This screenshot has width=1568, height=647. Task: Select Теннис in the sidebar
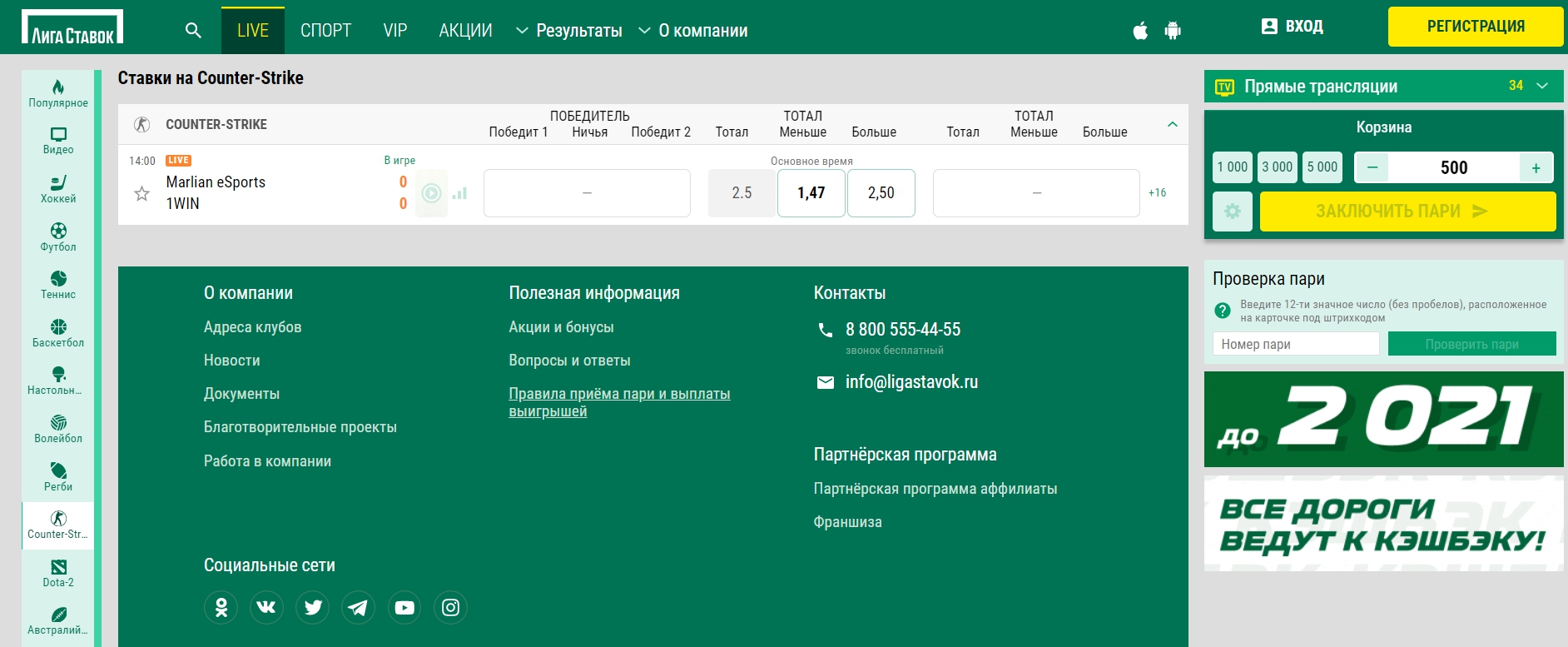(58, 285)
